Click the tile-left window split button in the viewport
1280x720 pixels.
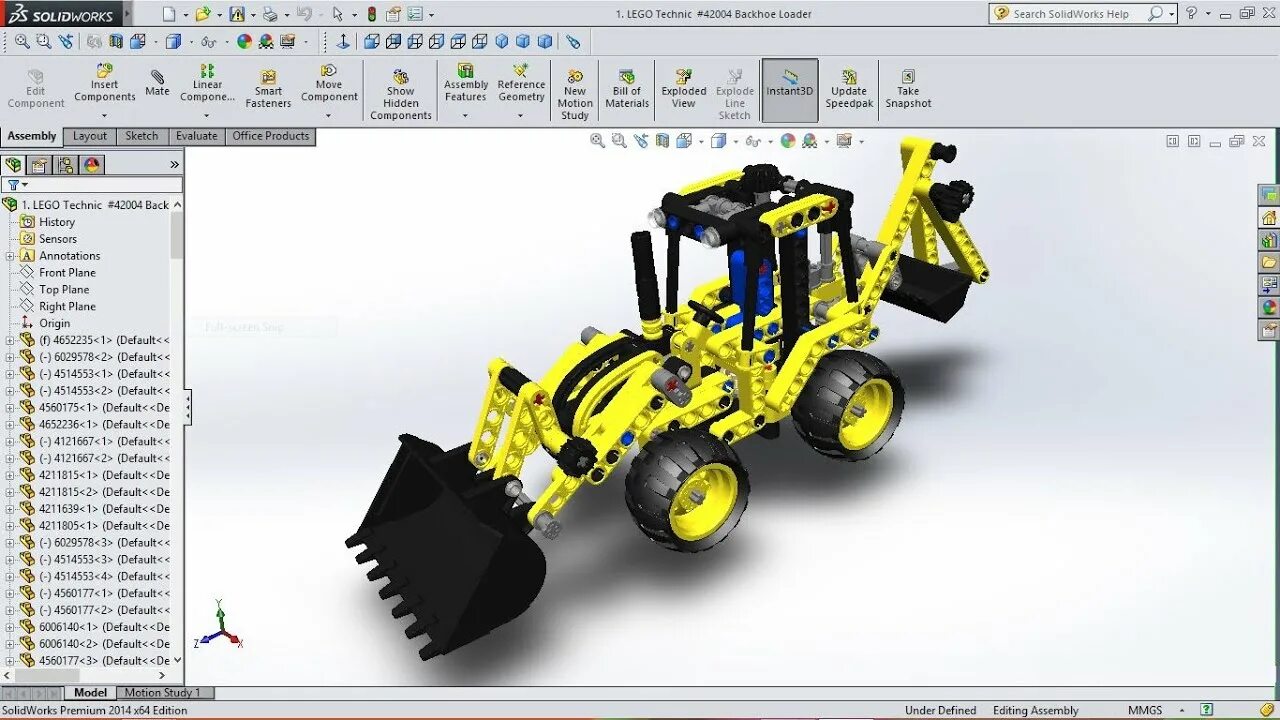1172,141
